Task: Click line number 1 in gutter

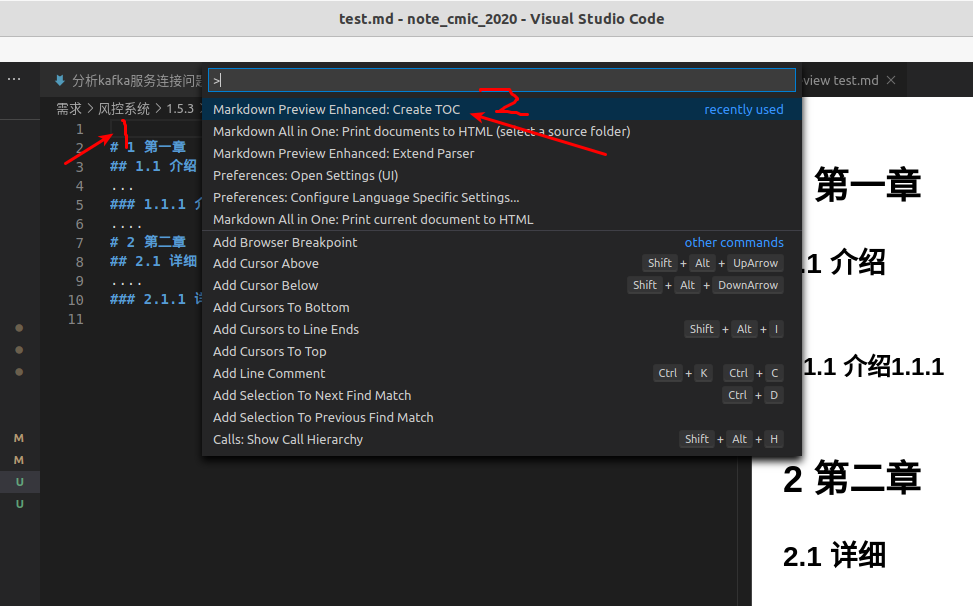Action: click(x=79, y=129)
